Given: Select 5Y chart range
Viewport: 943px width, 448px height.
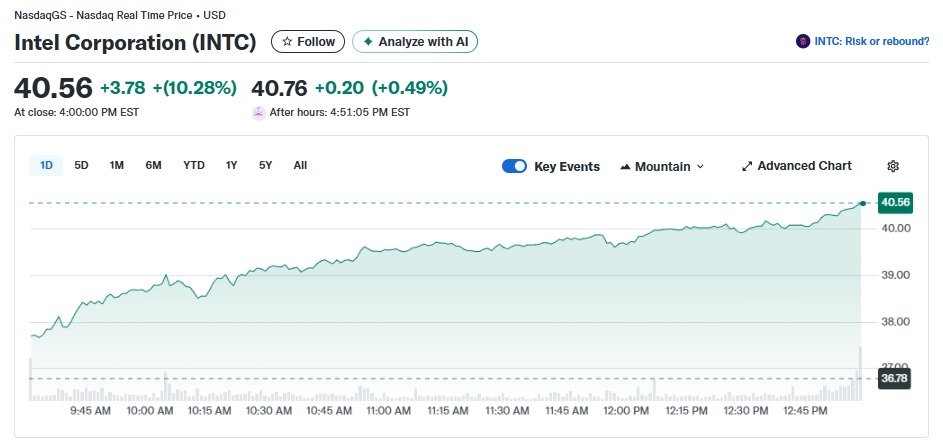Looking at the screenshot, I should [265, 165].
